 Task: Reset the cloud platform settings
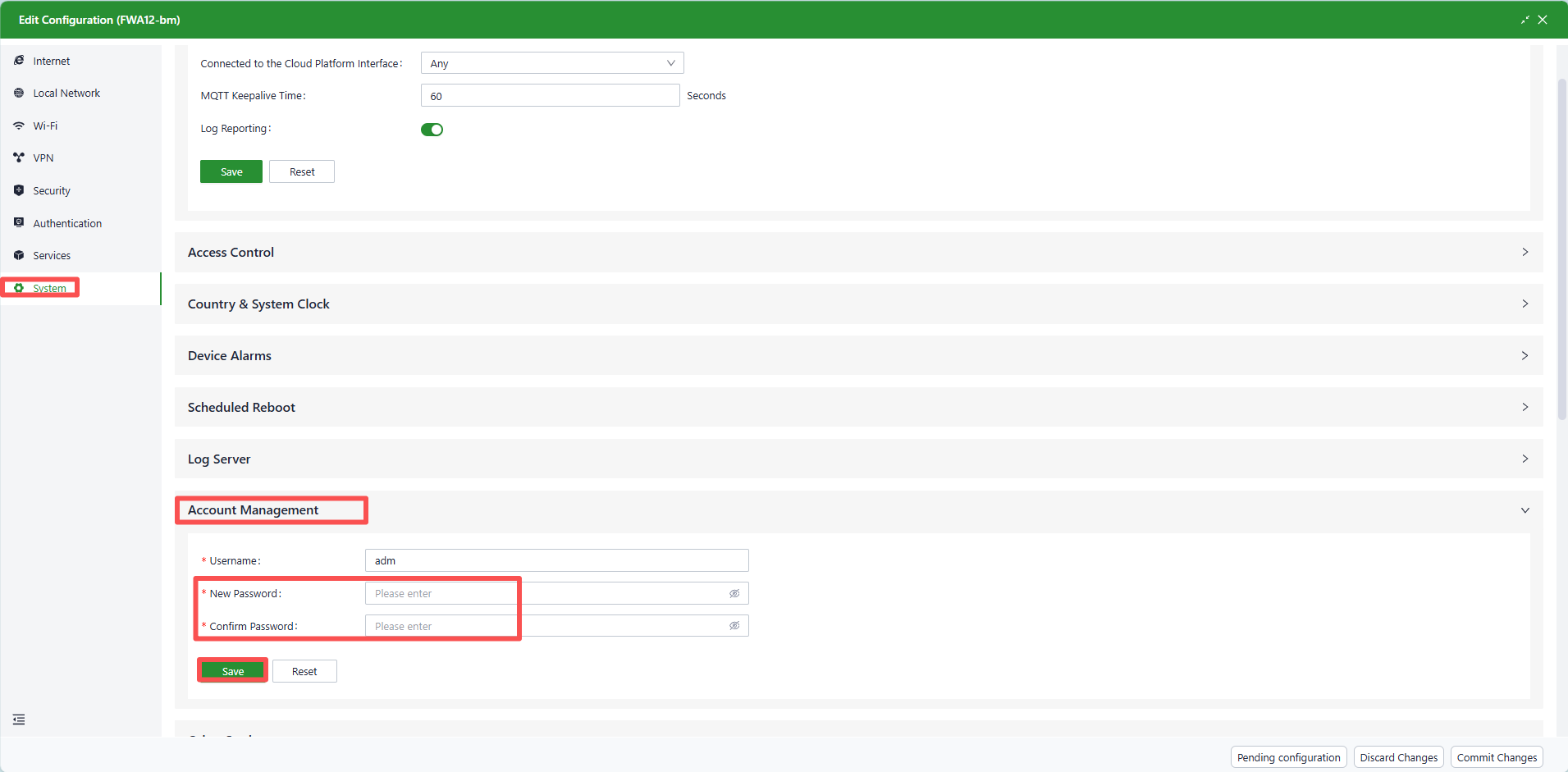point(302,171)
